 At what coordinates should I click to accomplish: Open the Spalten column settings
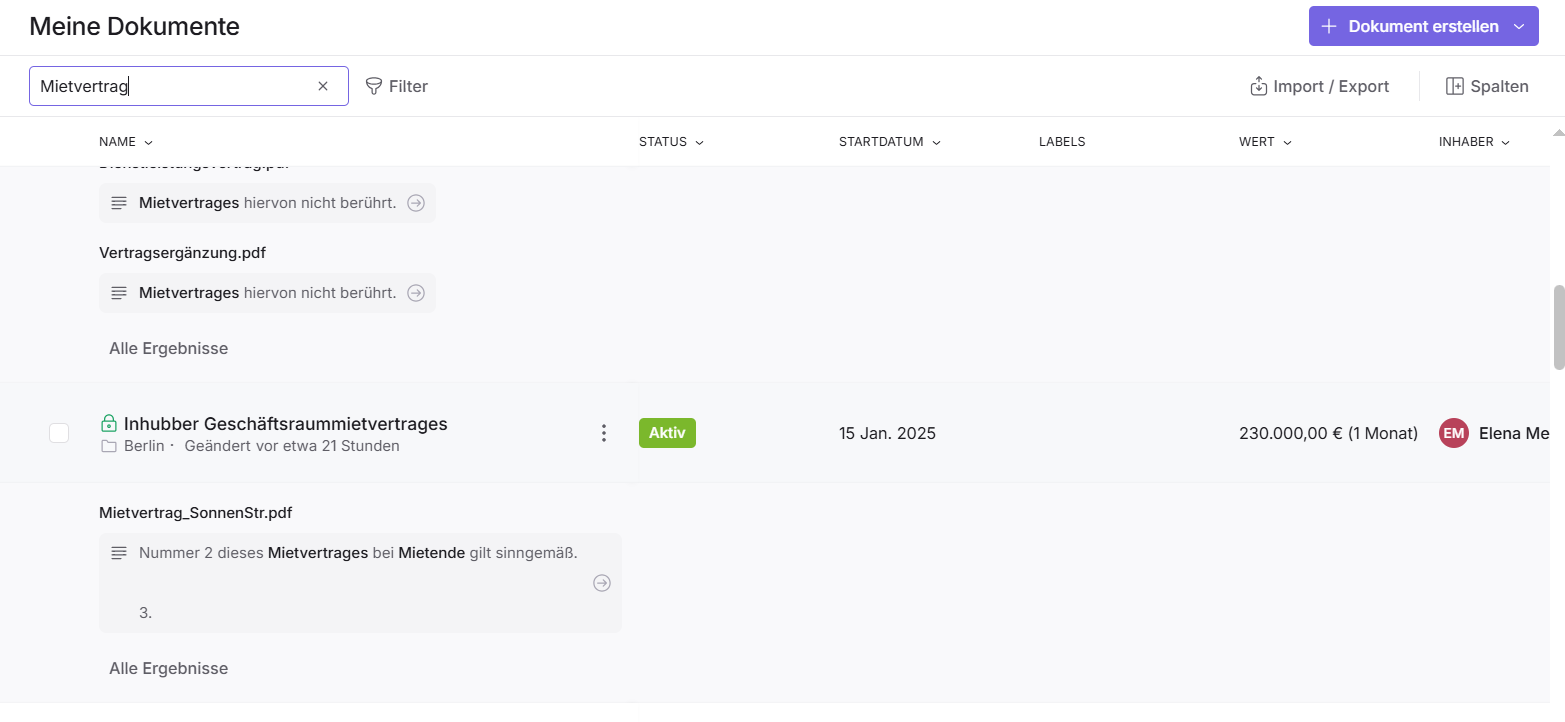pos(1487,86)
